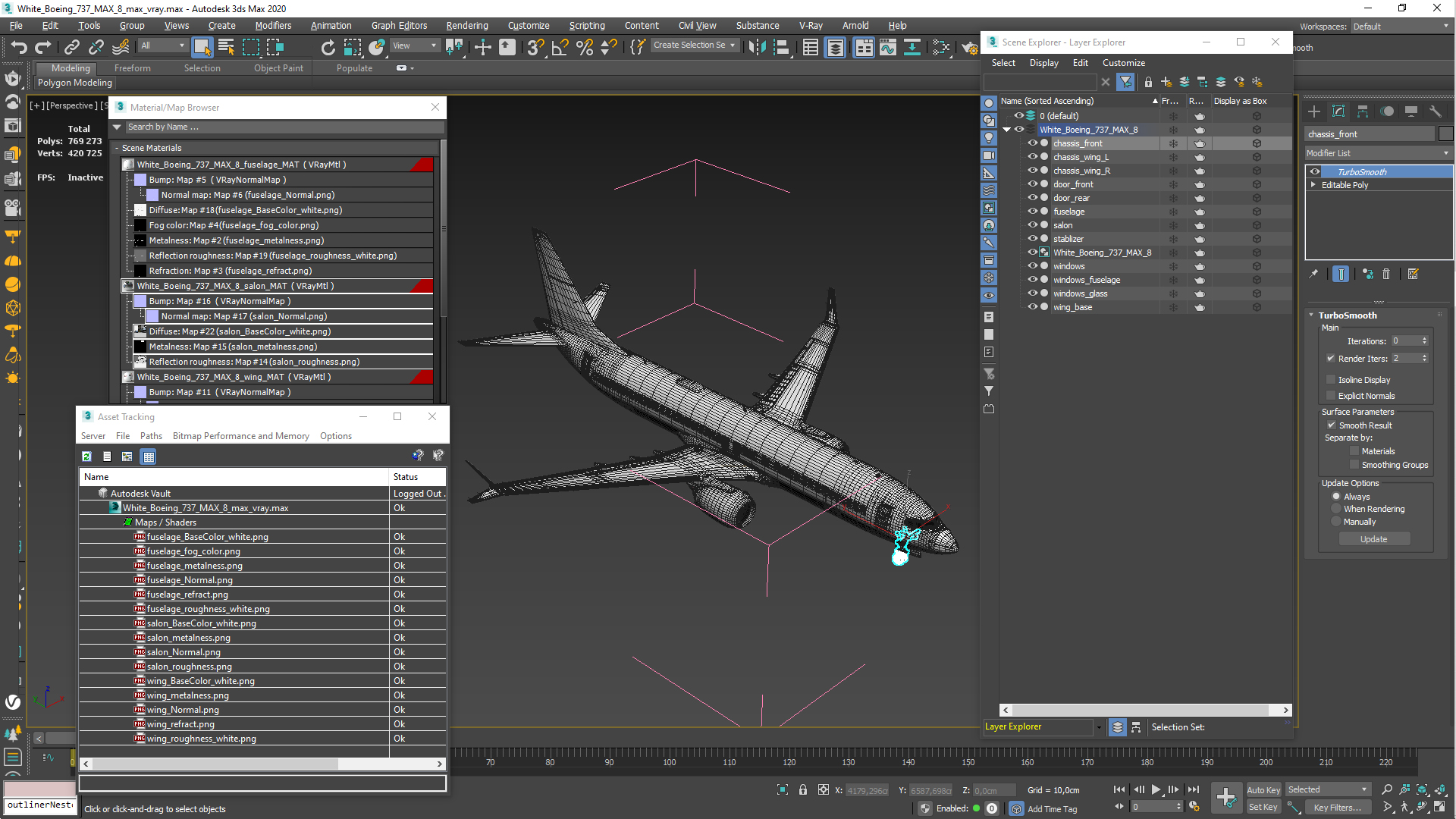This screenshot has width=1456, height=819.
Task: Toggle the 3D Snaps icon
Action: (535, 47)
